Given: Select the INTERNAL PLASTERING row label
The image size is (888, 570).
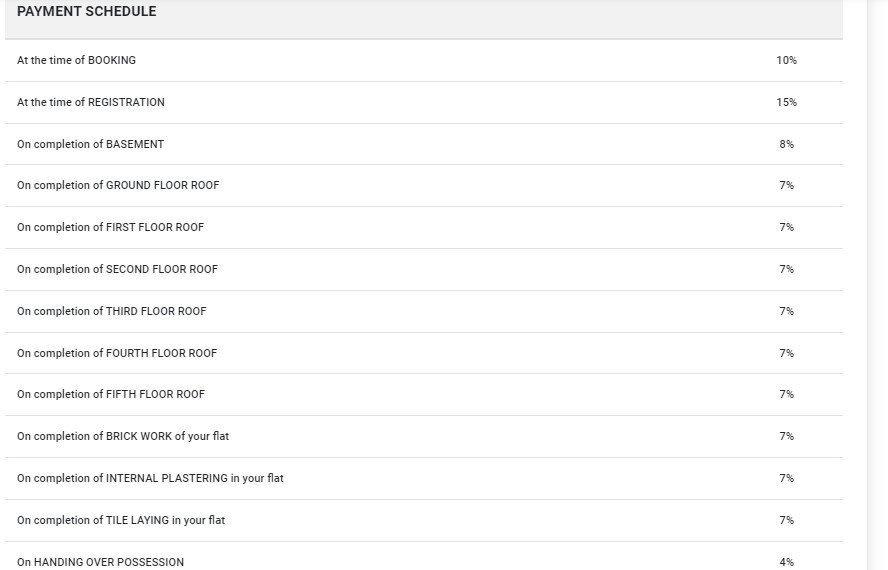Looking at the screenshot, I should click(x=150, y=478).
